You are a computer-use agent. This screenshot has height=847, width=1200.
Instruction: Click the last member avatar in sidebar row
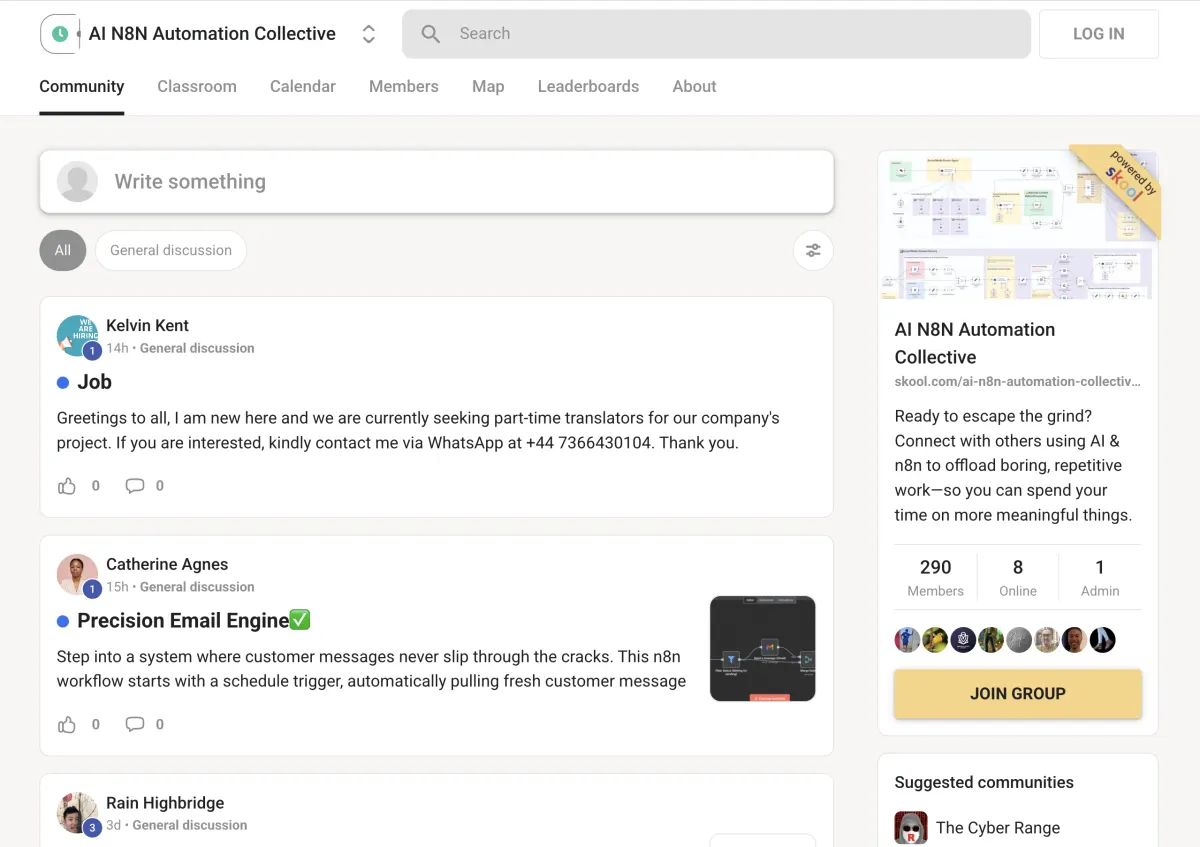[x=1102, y=640]
